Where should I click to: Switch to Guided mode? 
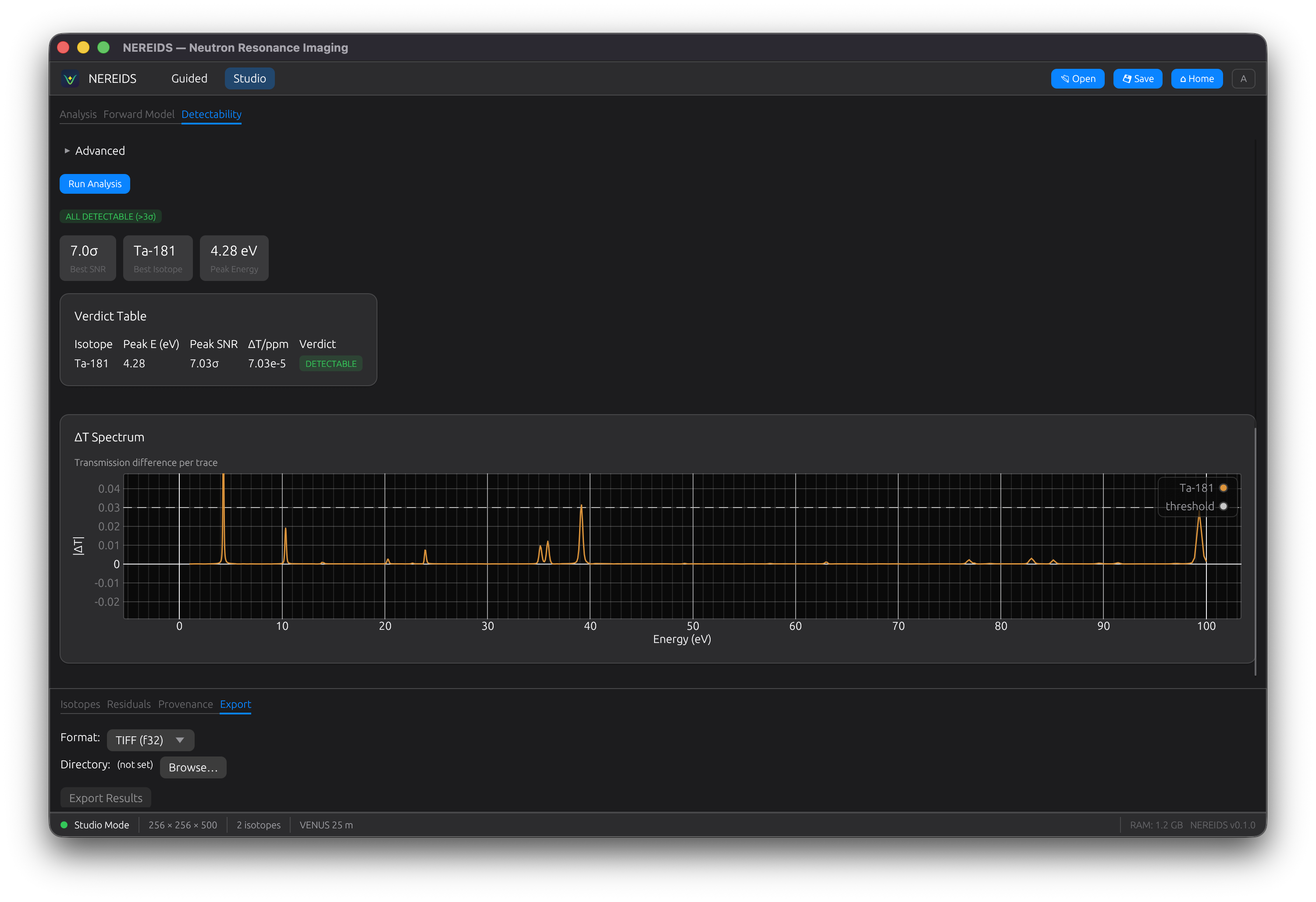click(x=189, y=79)
